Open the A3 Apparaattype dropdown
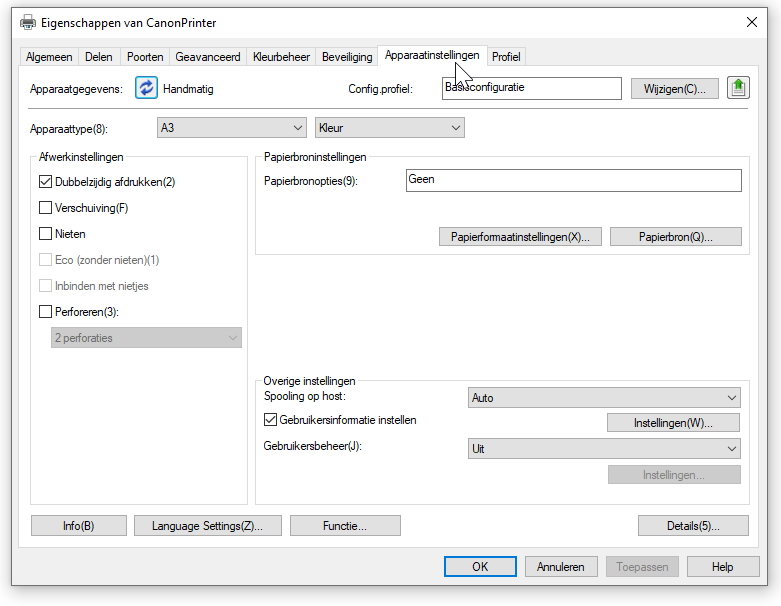The image size is (781, 606). click(x=232, y=128)
